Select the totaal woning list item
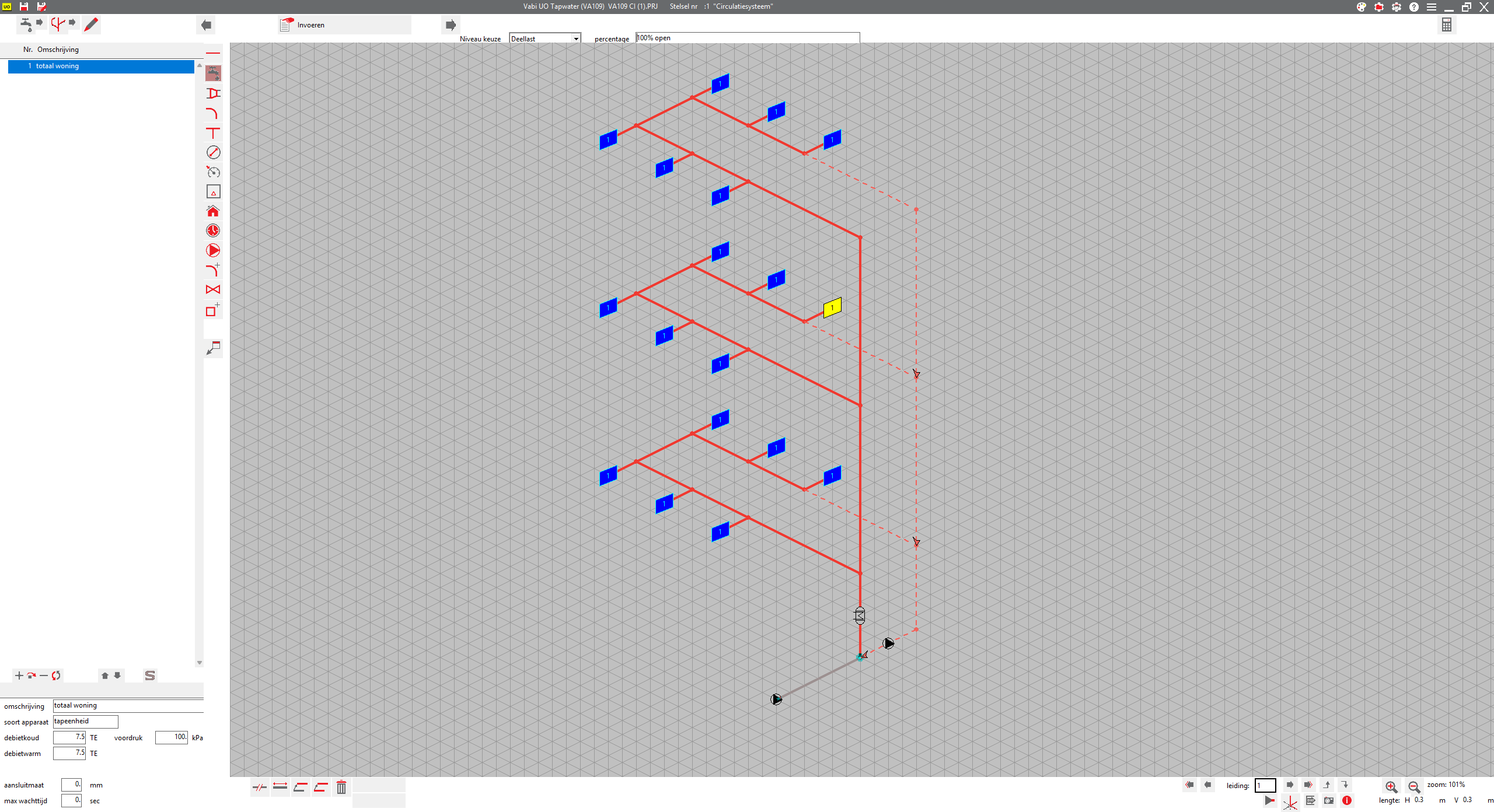 [x=101, y=66]
